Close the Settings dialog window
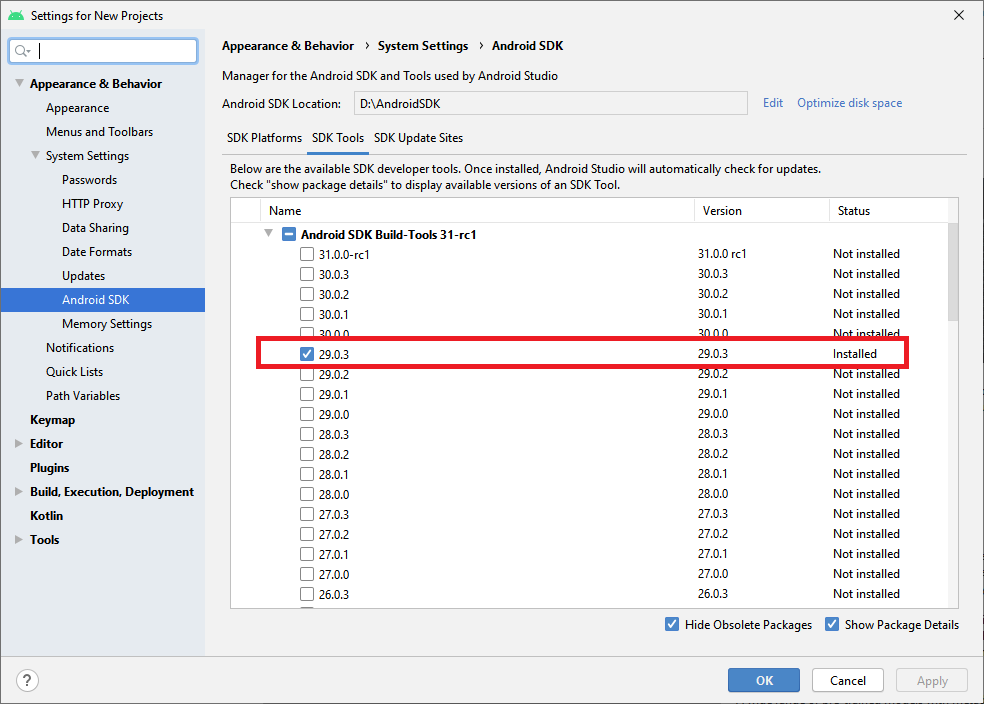This screenshot has height=704, width=984. [x=958, y=15]
